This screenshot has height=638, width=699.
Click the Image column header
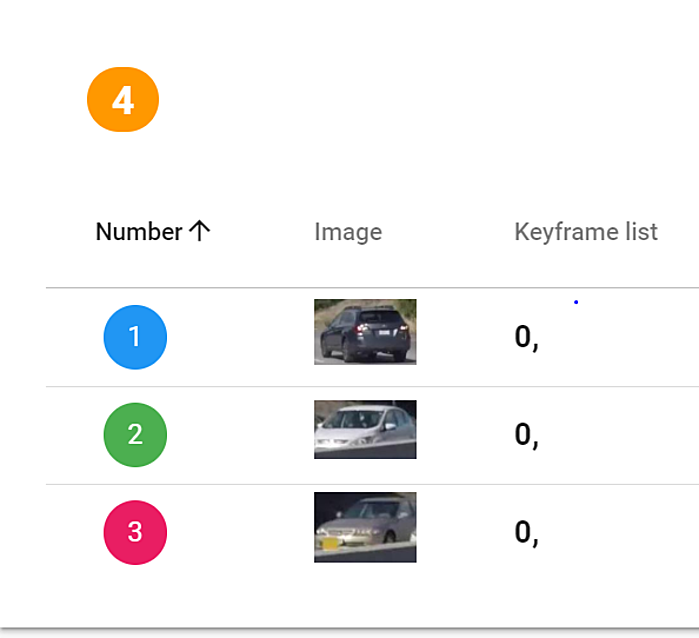pyautogui.click(x=348, y=232)
